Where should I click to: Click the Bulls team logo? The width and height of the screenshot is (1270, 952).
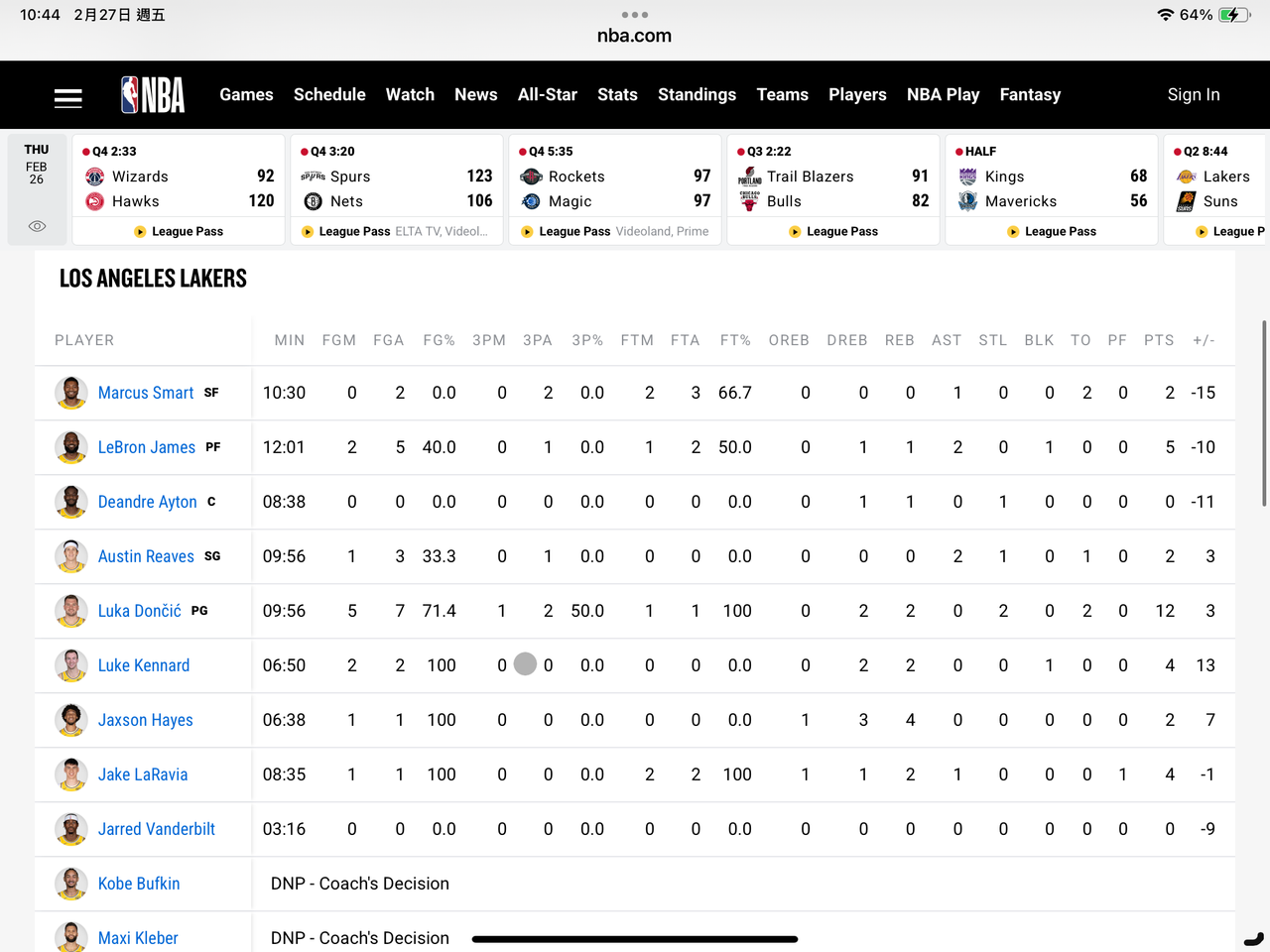click(750, 201)
